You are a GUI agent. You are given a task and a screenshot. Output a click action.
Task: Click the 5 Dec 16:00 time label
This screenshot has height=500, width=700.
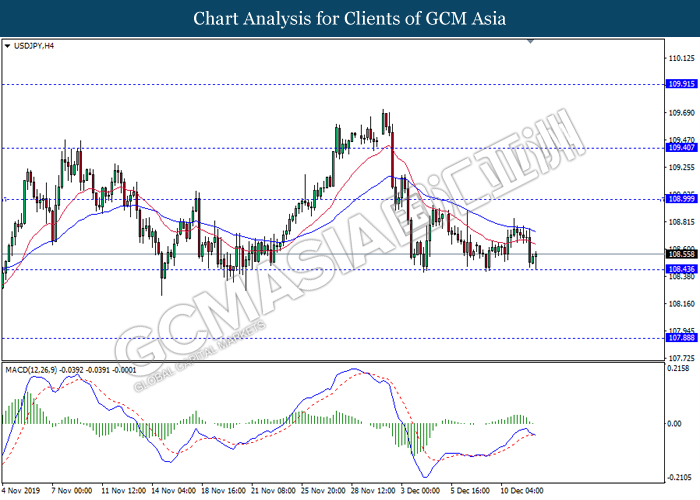470,491
